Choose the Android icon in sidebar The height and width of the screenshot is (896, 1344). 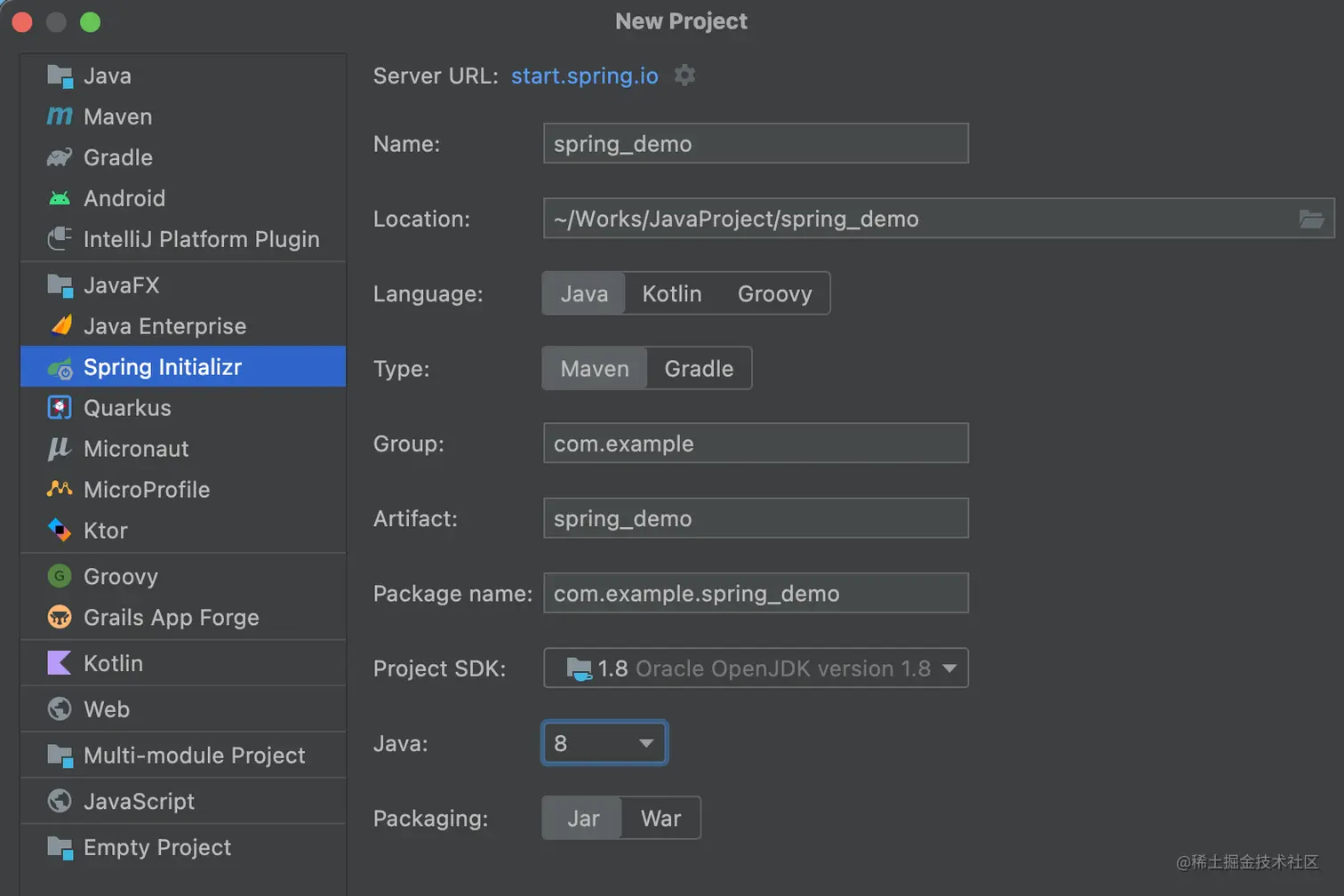coord(60,198)
